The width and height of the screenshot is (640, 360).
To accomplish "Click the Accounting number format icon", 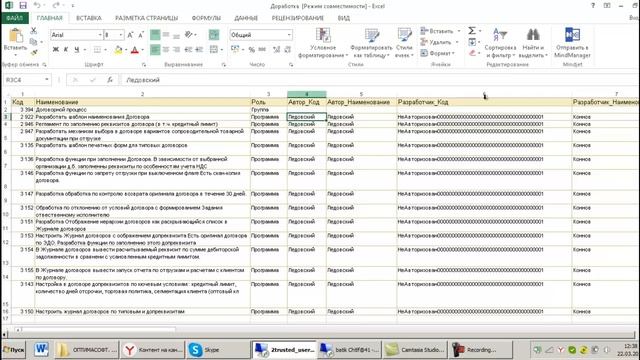I will (x=235, y=49).
